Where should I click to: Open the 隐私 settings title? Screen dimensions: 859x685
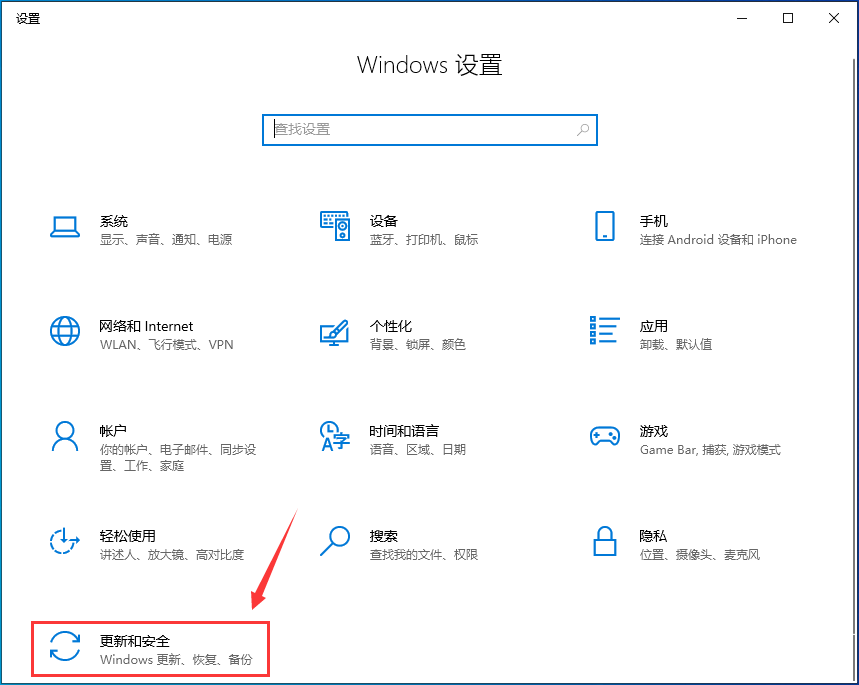point(653,536)
